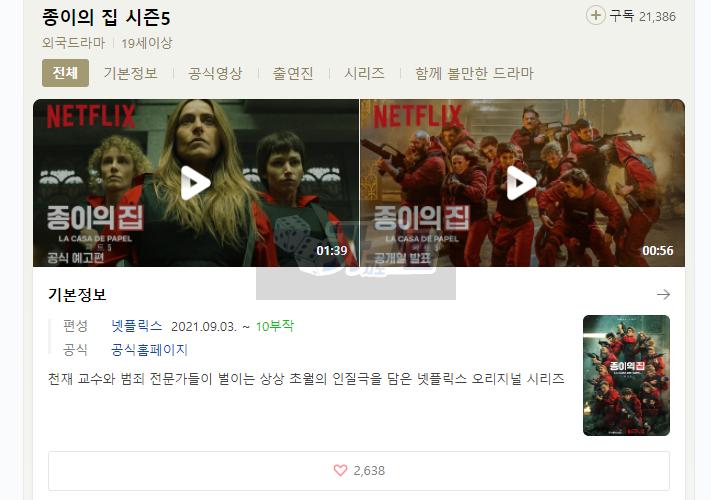Go to the 출연진 tab
The image size is (711, 500).
(293, 73)
